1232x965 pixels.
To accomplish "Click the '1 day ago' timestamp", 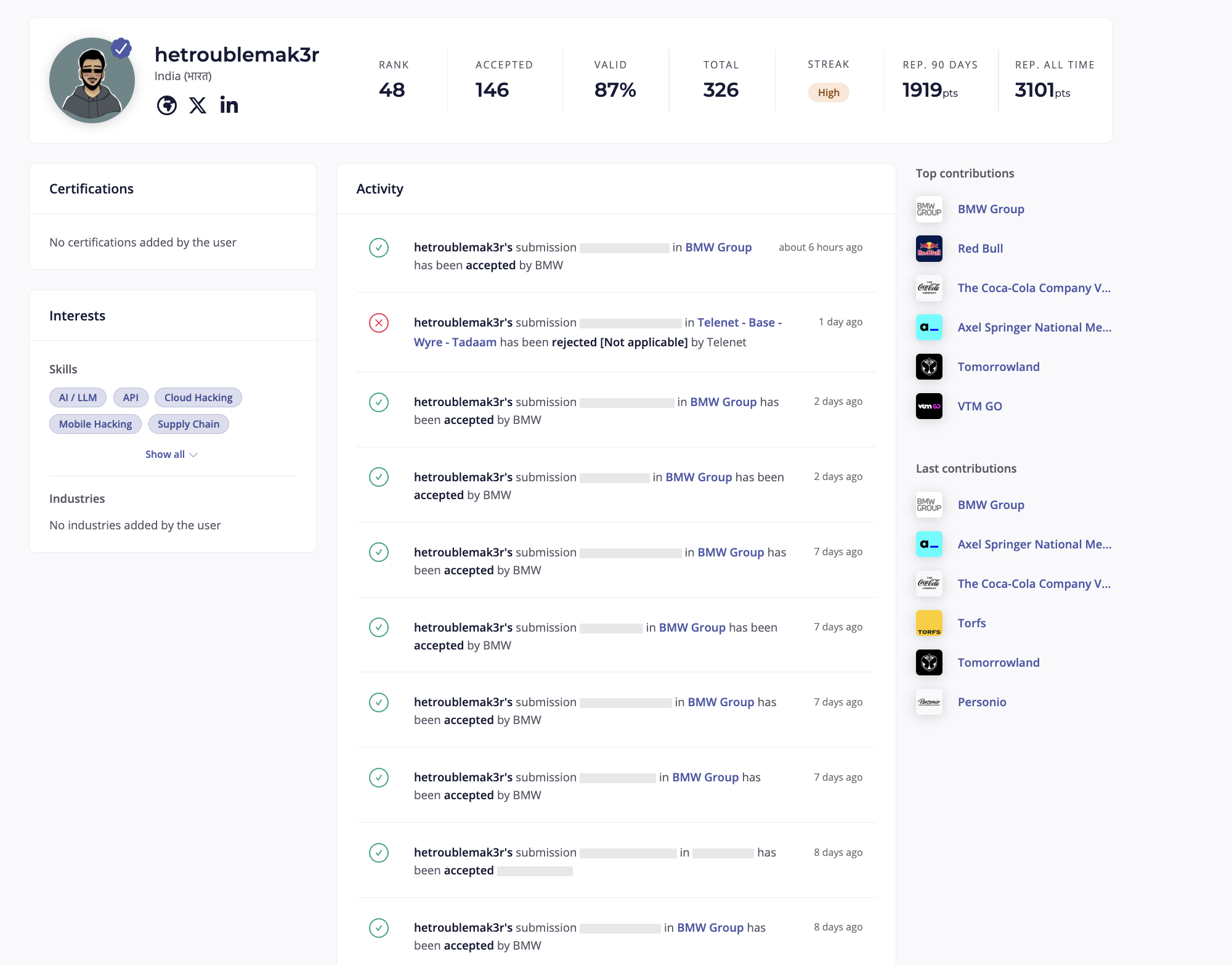I will click(x=840, y=322).
